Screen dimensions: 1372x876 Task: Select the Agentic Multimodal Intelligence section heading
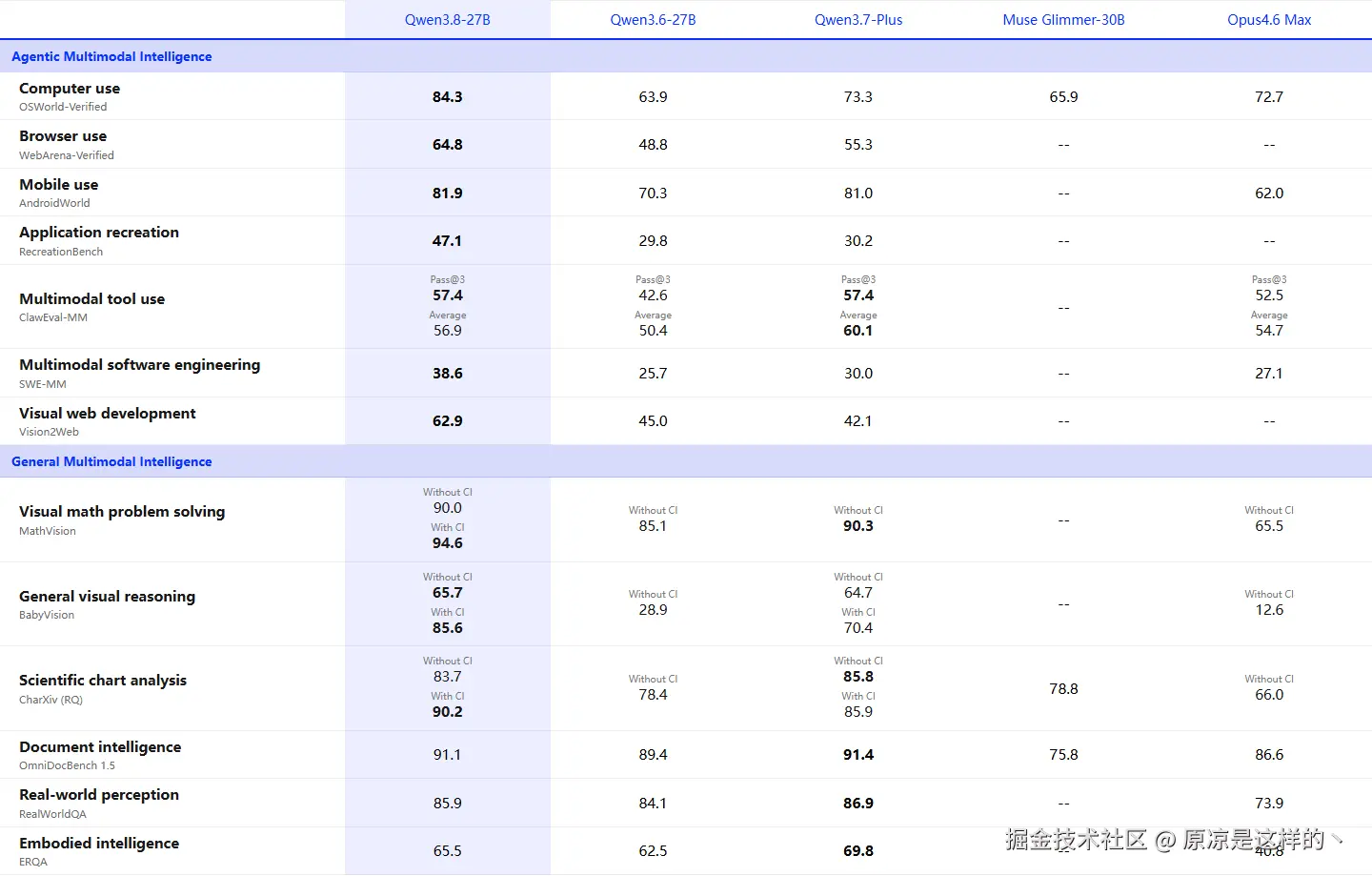[x=111, y=56]
